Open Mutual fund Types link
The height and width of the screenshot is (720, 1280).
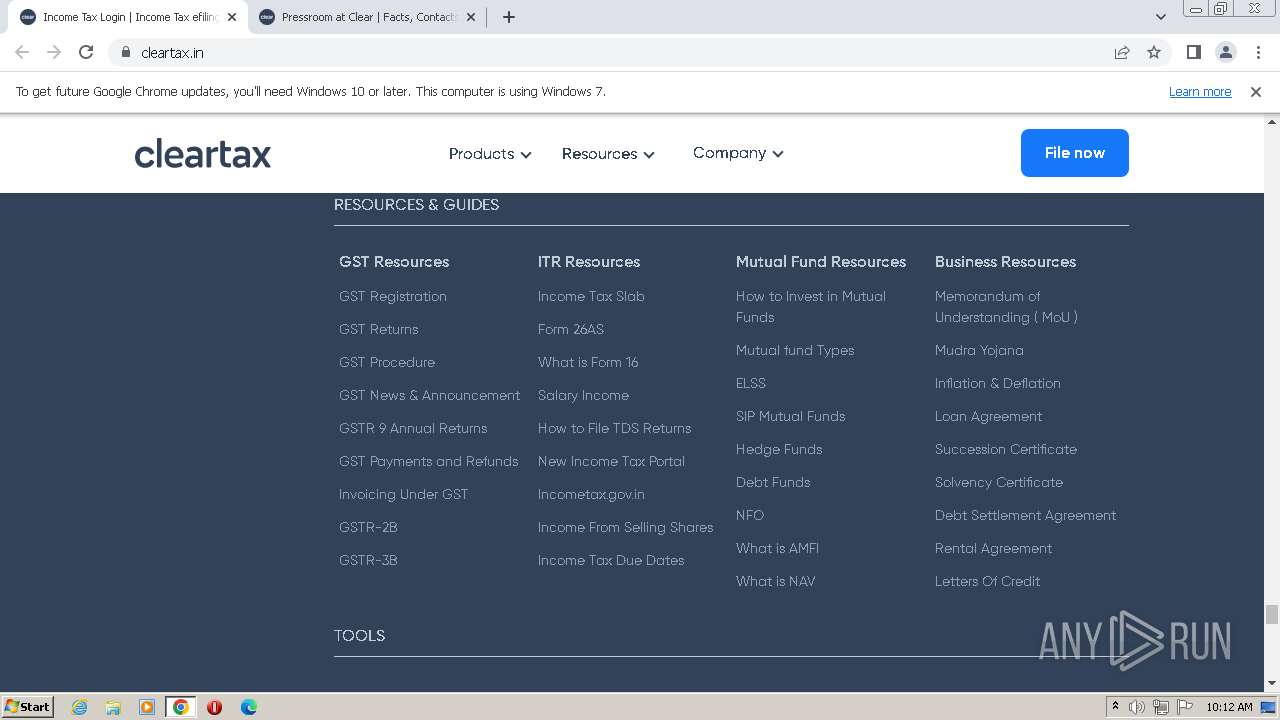[x=795, y=350]
